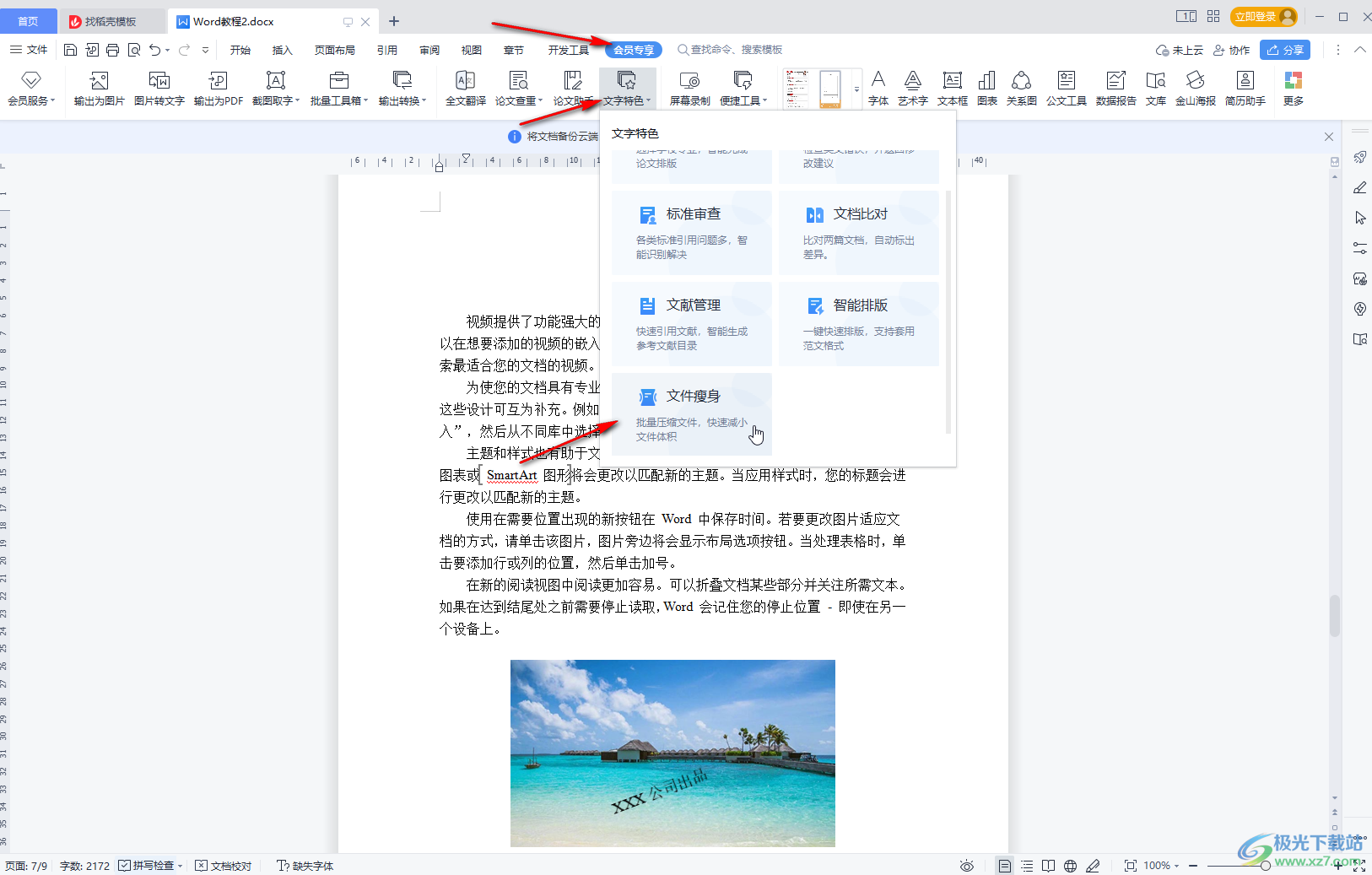Open zoom percentage 100% dropdown
The image size is (1372, 875).
(1161, 866)
